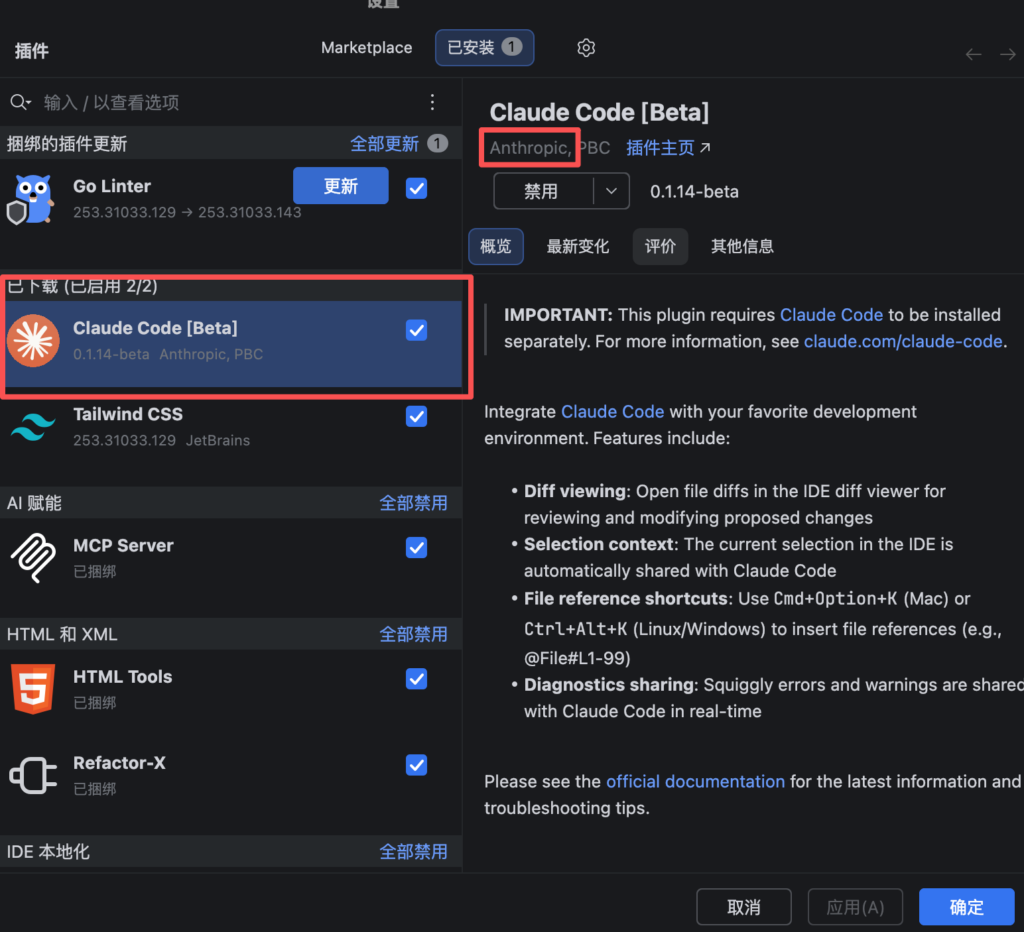
Task: Select the 评价 reviews tab
Action: coord(660,246)
